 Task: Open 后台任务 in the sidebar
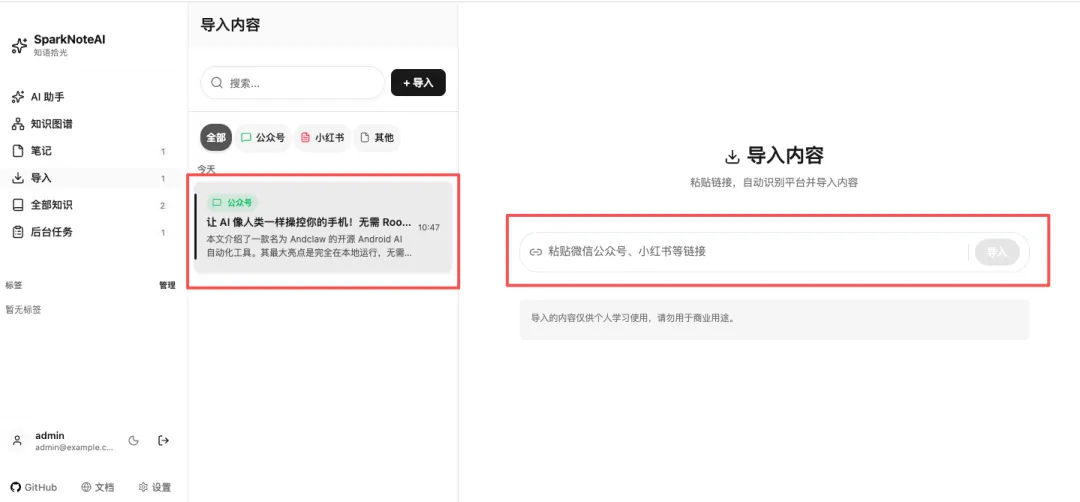point(90,232)
